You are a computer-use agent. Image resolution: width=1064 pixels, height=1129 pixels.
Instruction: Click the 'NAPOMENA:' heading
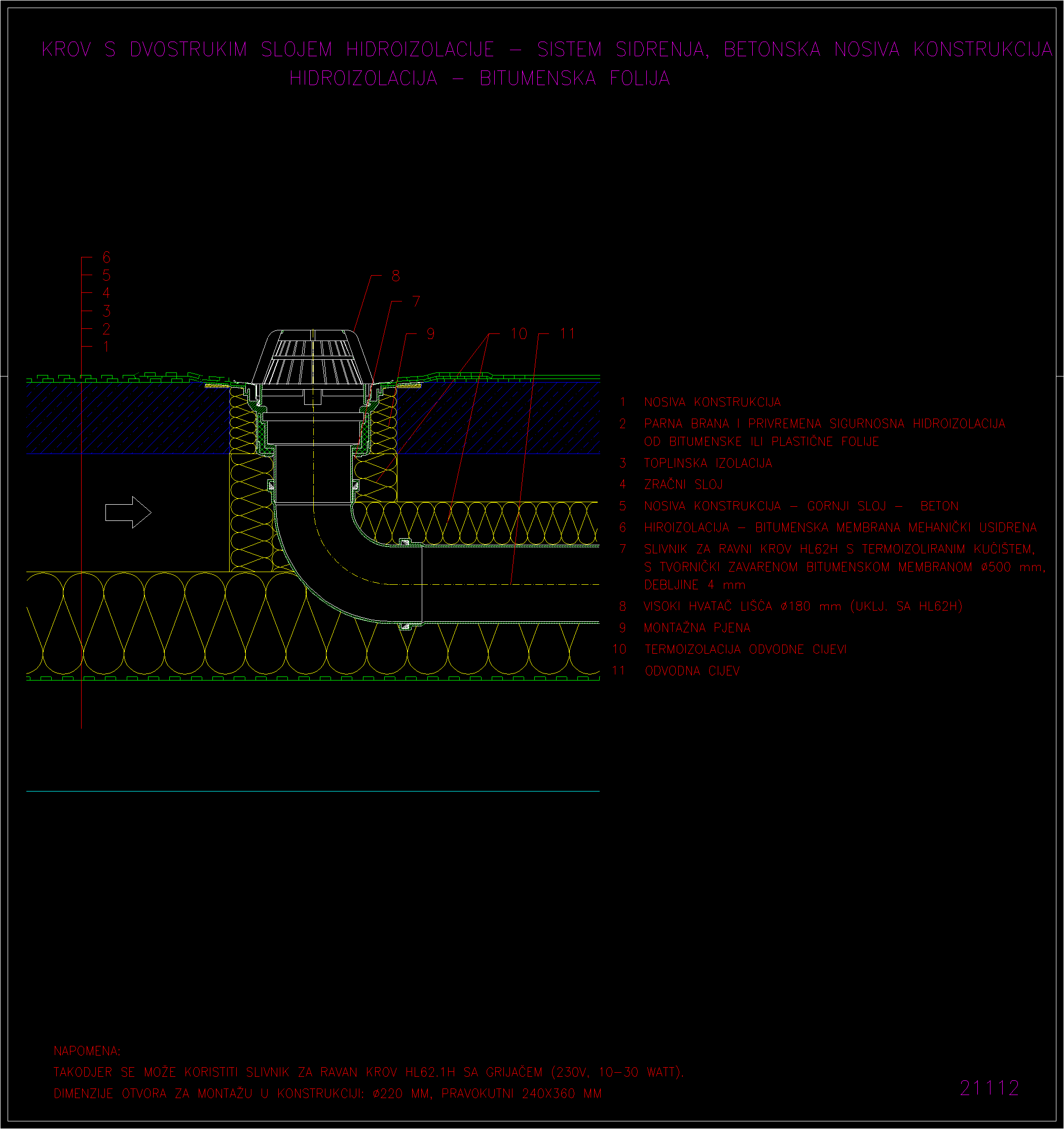87,1050
